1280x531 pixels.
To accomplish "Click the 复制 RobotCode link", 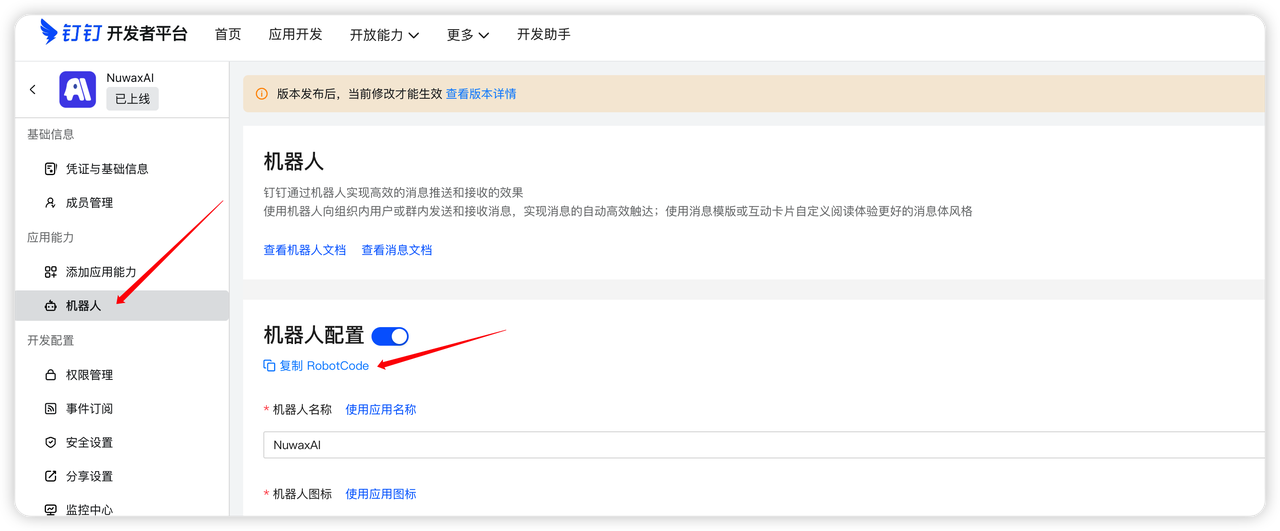I will coord(324,366).
